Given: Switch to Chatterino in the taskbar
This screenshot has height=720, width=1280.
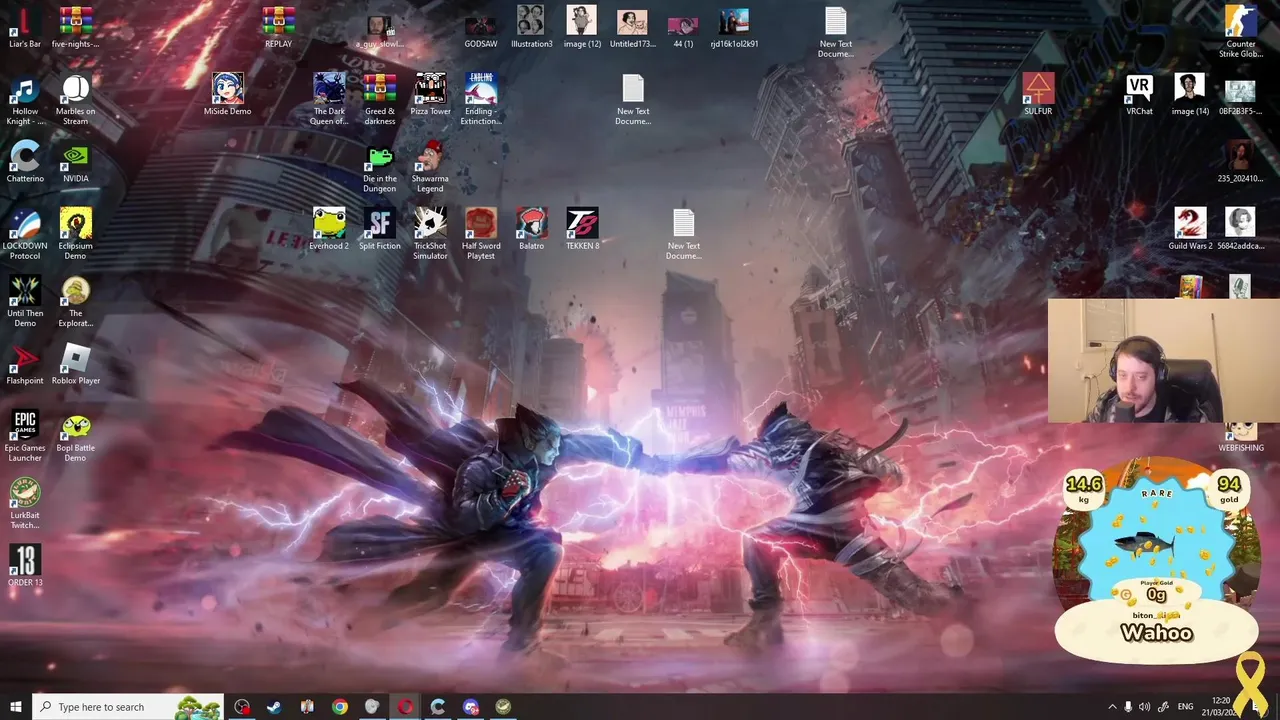Looking at the screenshot, I should point(438,707).
